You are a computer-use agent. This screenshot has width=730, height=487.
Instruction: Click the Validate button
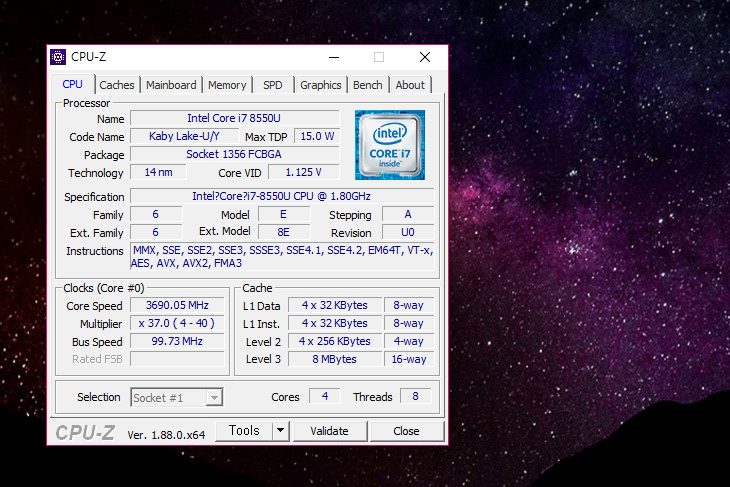[x=330, y=431]
